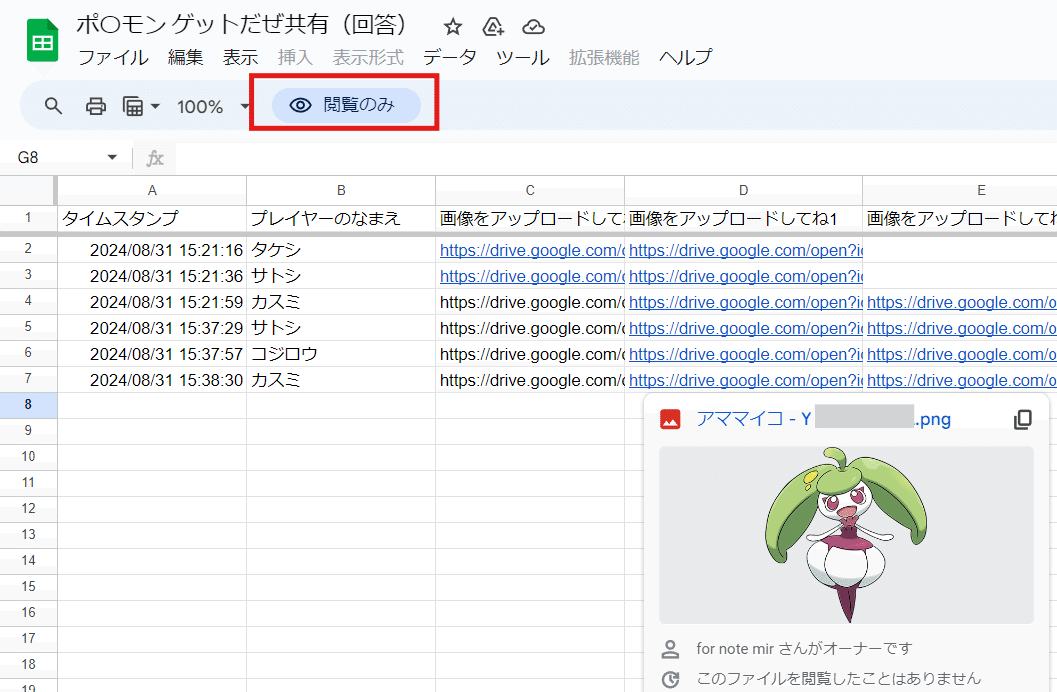
Task: Open the 表示形式 menu
Action: [368, 58]
